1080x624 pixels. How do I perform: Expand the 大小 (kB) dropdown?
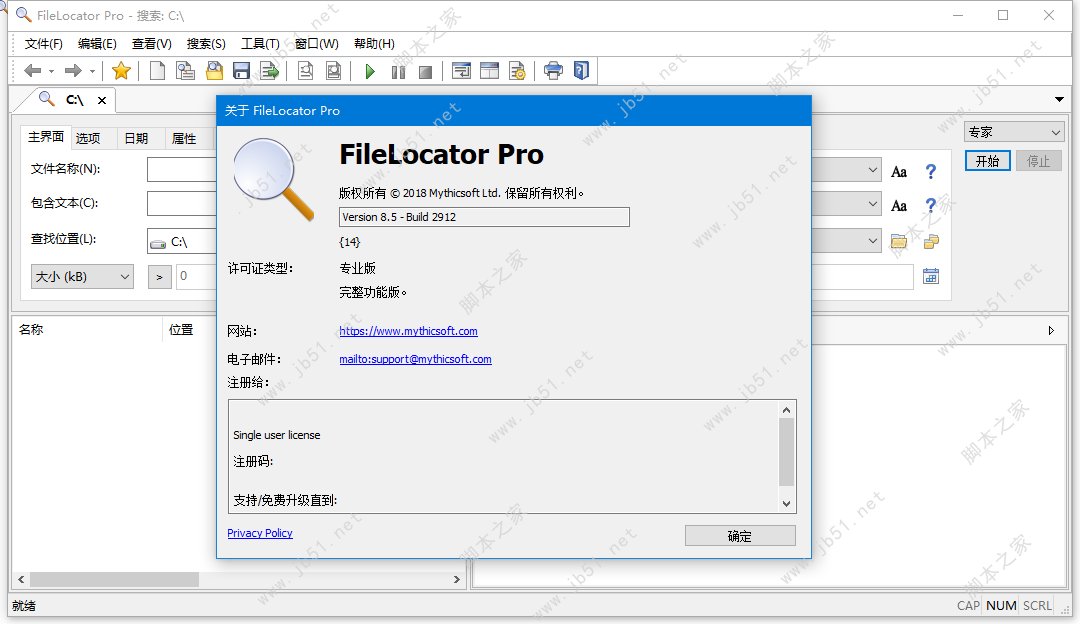point(82,277)
